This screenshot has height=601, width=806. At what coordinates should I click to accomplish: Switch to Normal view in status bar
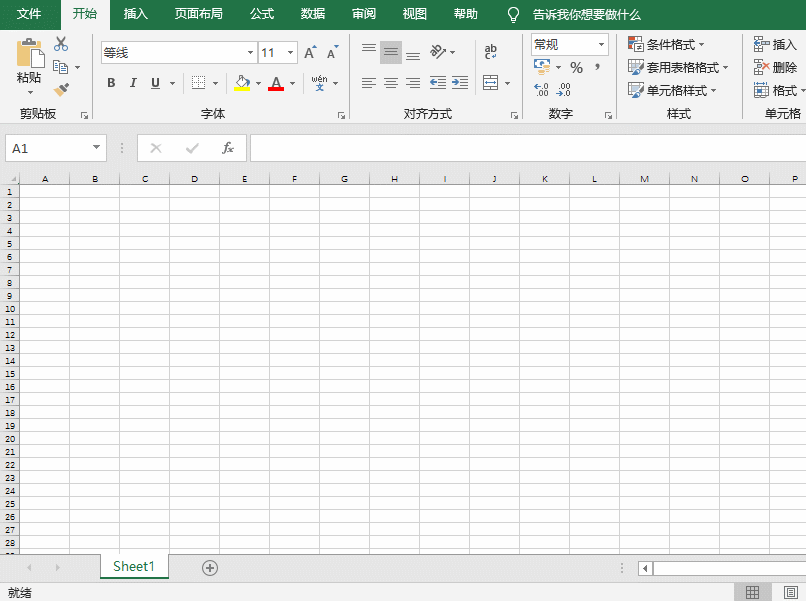pyautogui.click(x=752, y=592)
